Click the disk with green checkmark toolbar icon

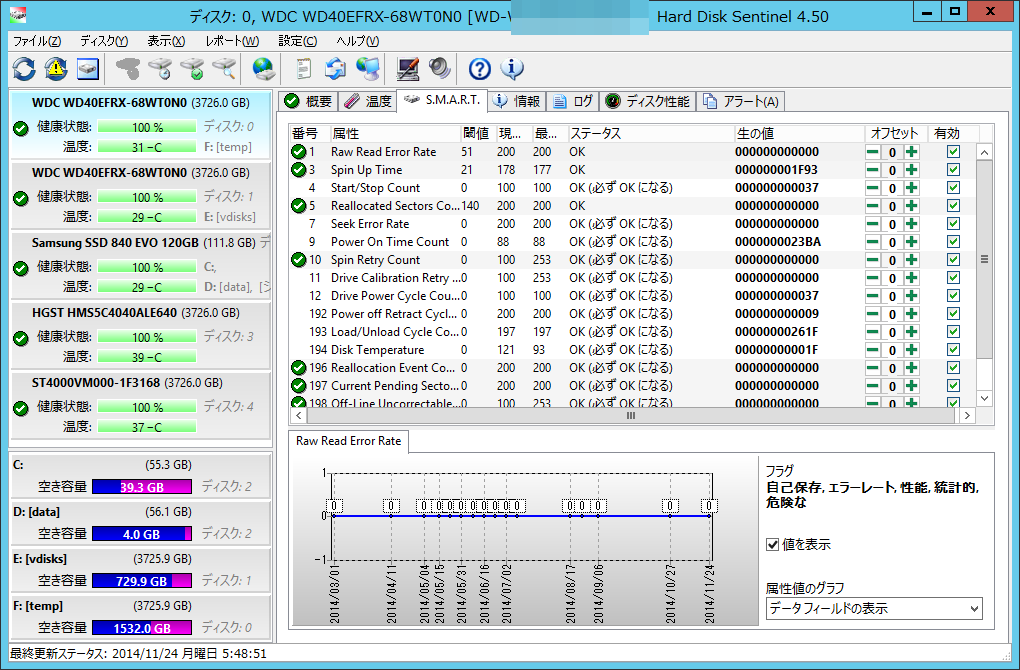coord(193,68)
